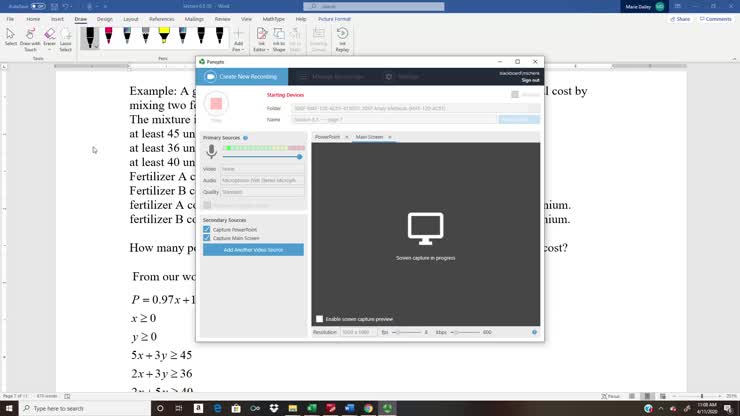
Task: Open Manage Recordings in Panopto
Action: tap(331, 76)
